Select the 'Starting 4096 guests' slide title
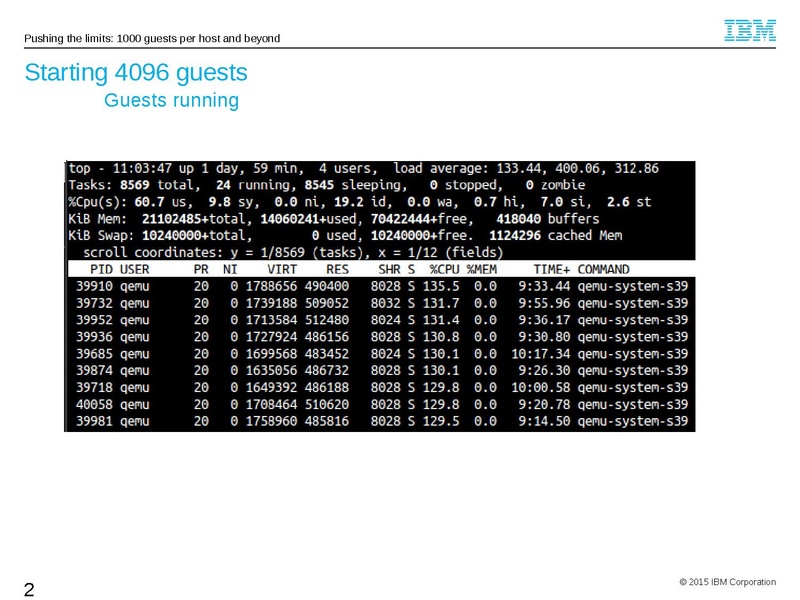The width and height of the screenshot is (800, 600). [x=136, y=73]
